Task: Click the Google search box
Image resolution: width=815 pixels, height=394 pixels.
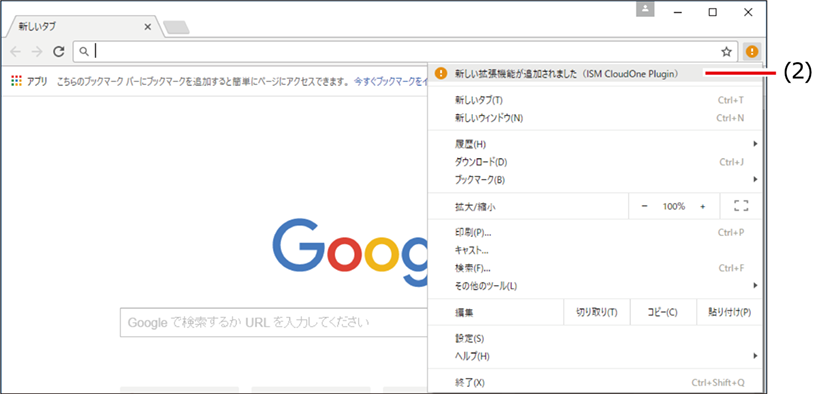Action: click(274, 322)
